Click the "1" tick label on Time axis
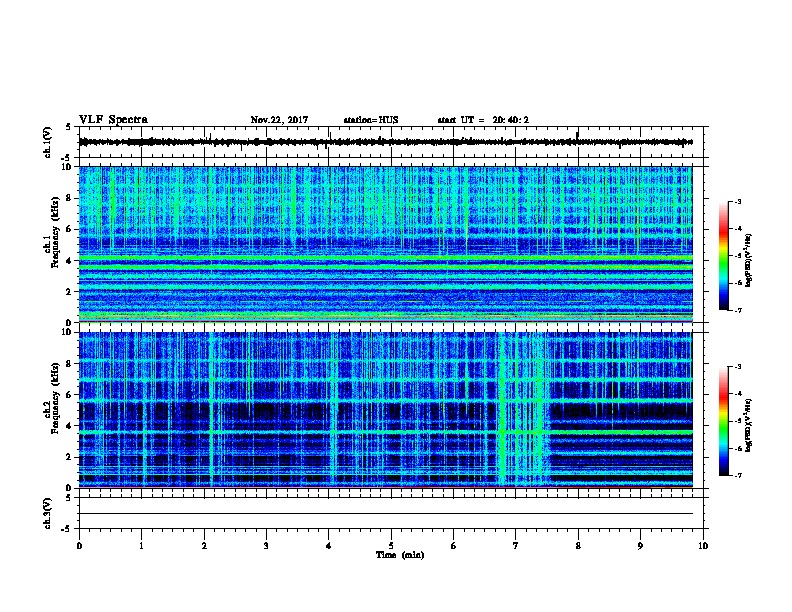 141,545
